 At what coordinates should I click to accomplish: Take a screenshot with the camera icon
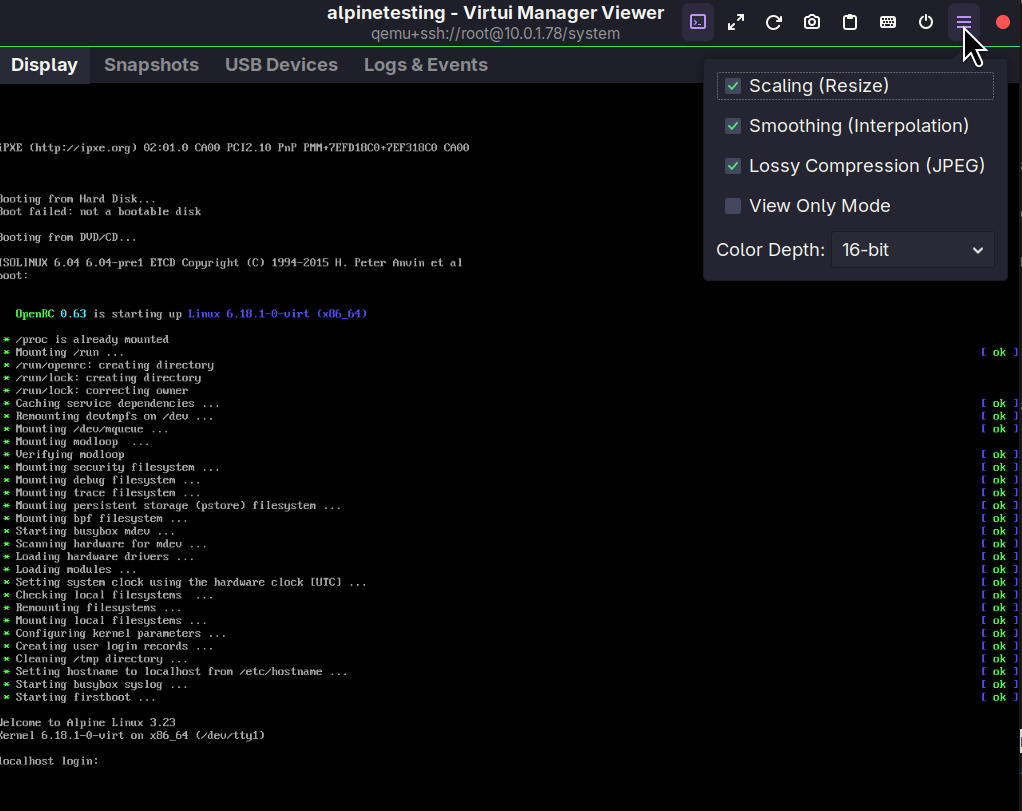(811, 21)
